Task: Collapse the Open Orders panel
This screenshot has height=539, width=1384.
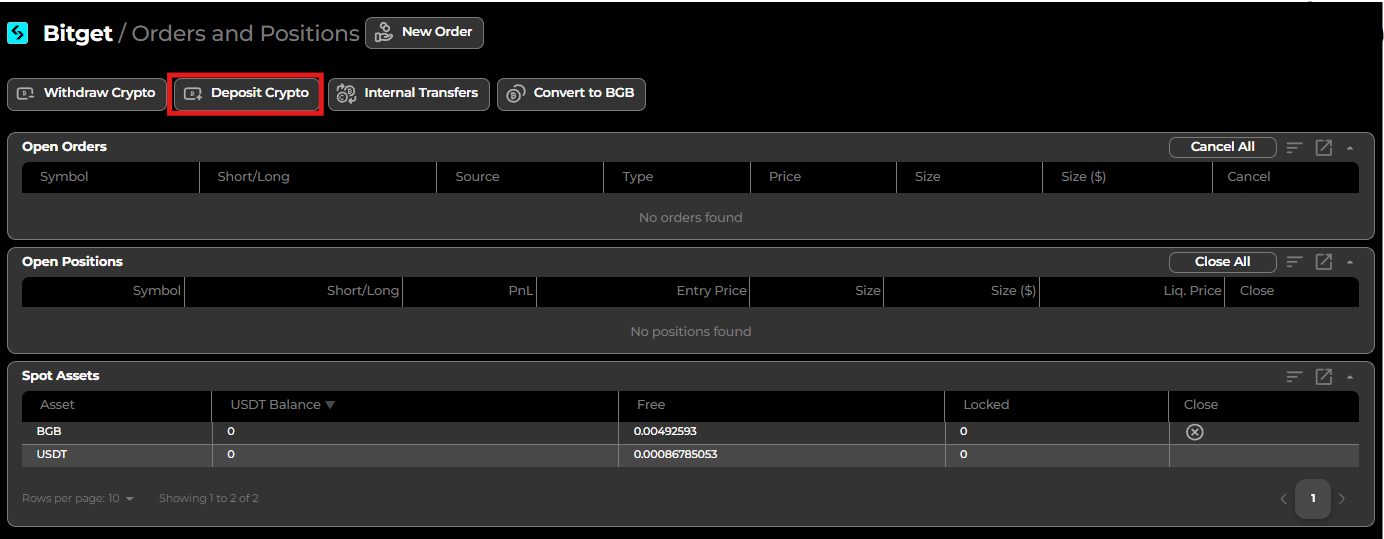Action: (1350, 148)
